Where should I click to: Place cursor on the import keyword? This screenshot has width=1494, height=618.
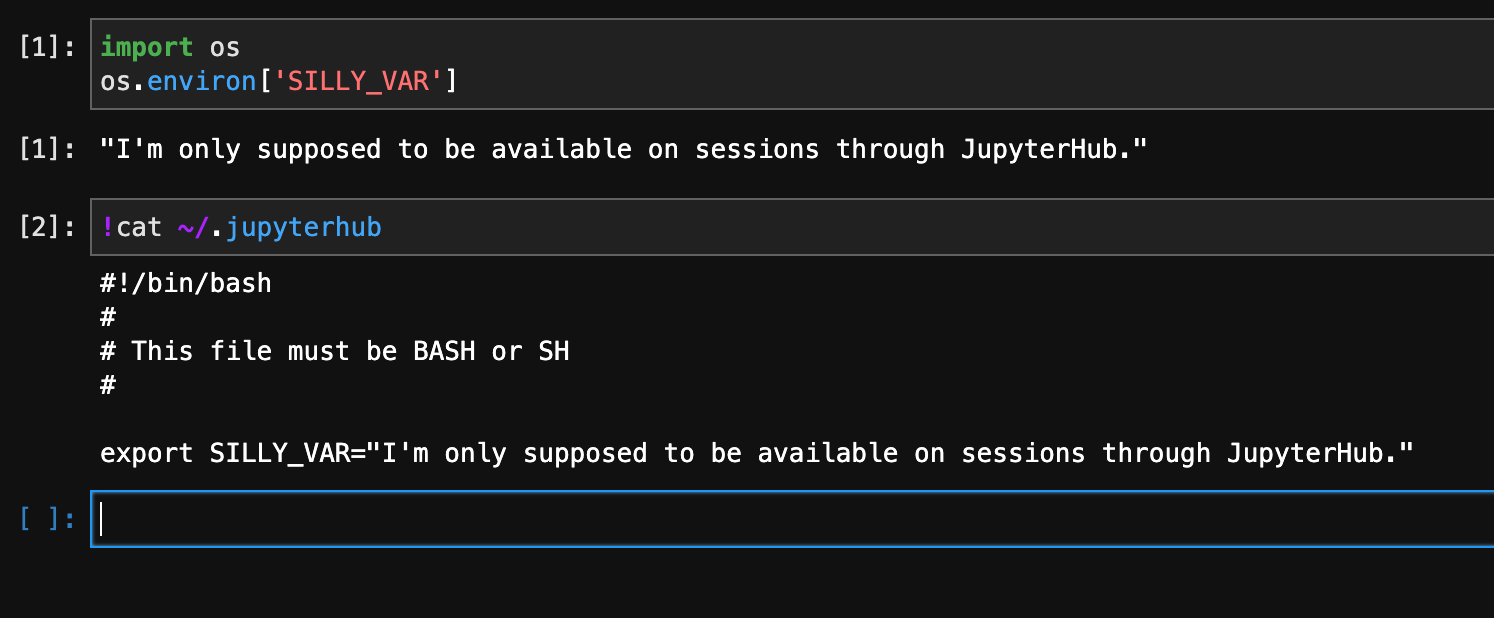(x=147, y=47)
